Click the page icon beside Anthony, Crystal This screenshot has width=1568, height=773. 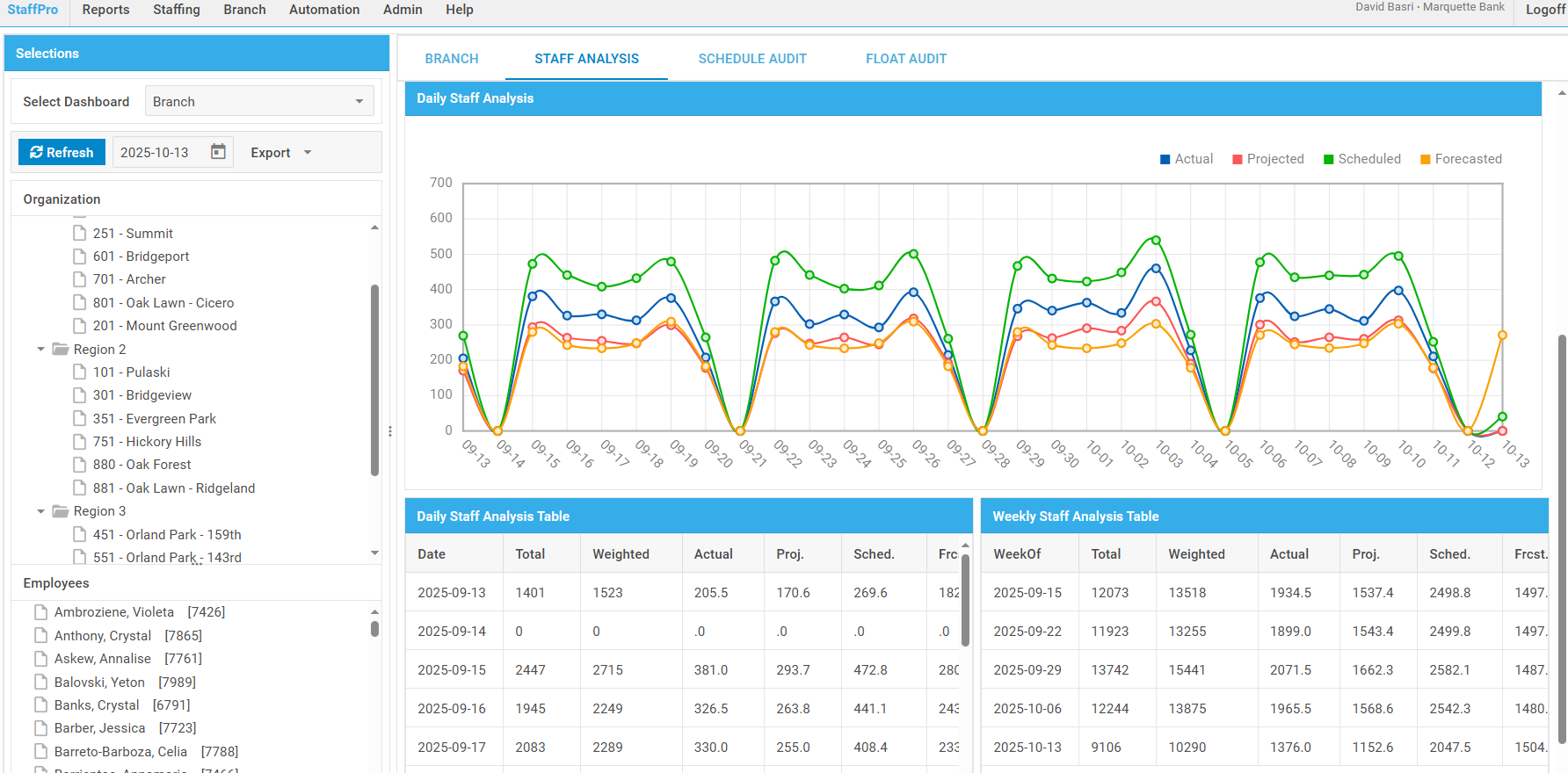point(40,635)
